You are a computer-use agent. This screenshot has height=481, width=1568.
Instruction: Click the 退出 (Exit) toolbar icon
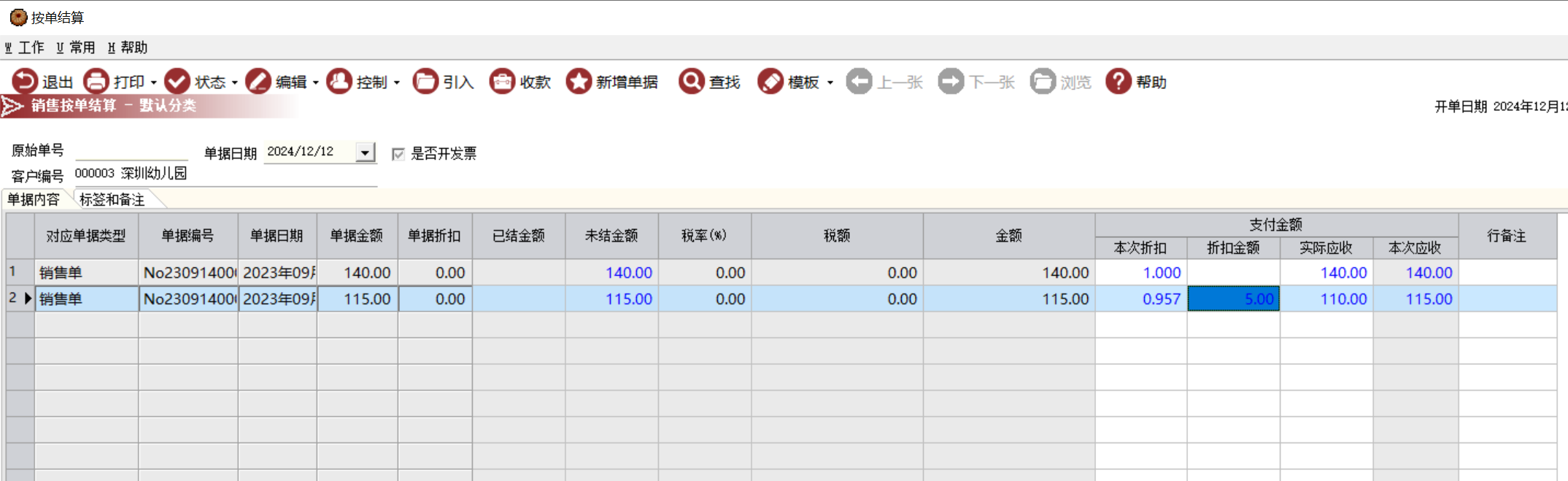click(25, 81)
